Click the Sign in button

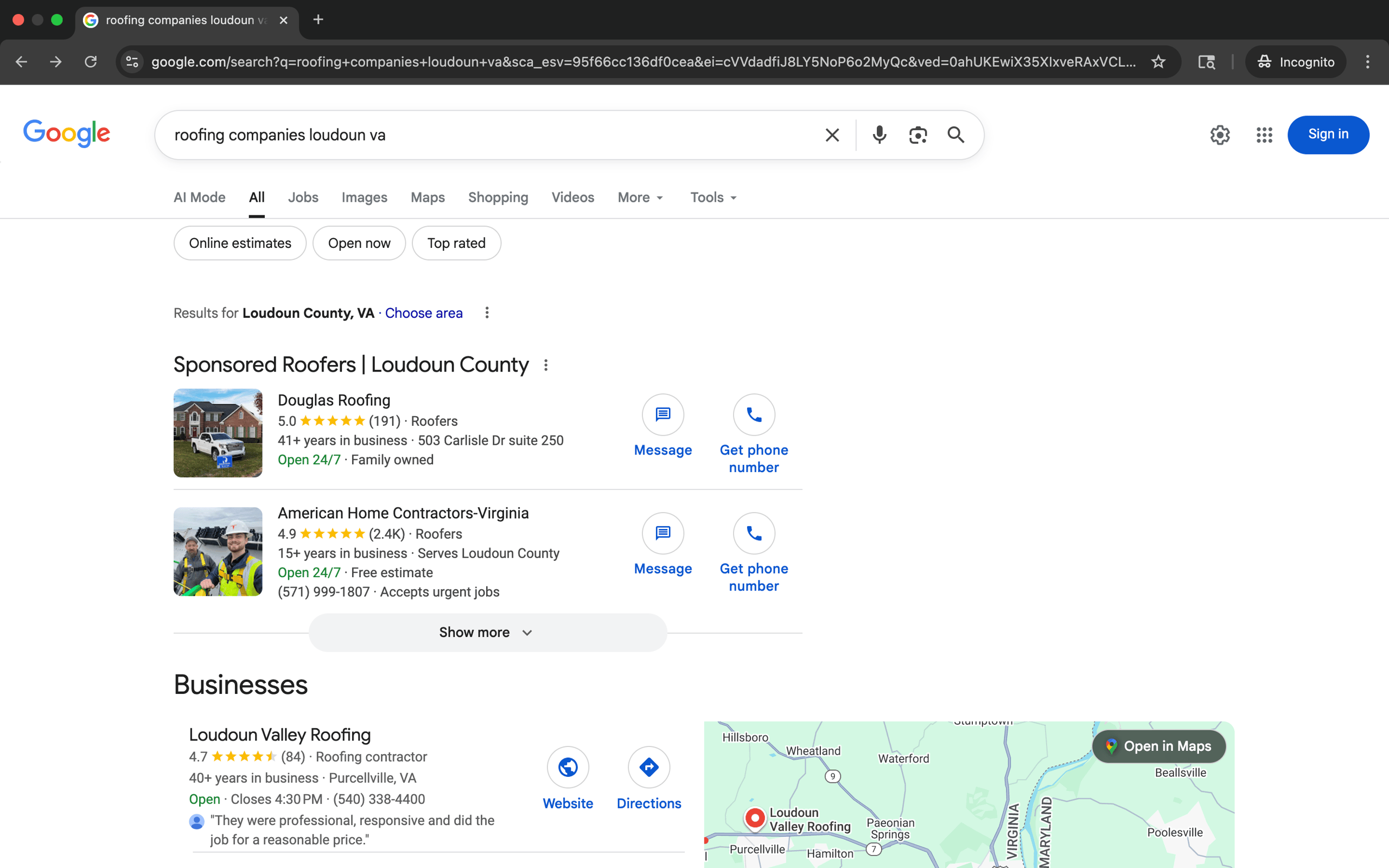coord(1328,135)
